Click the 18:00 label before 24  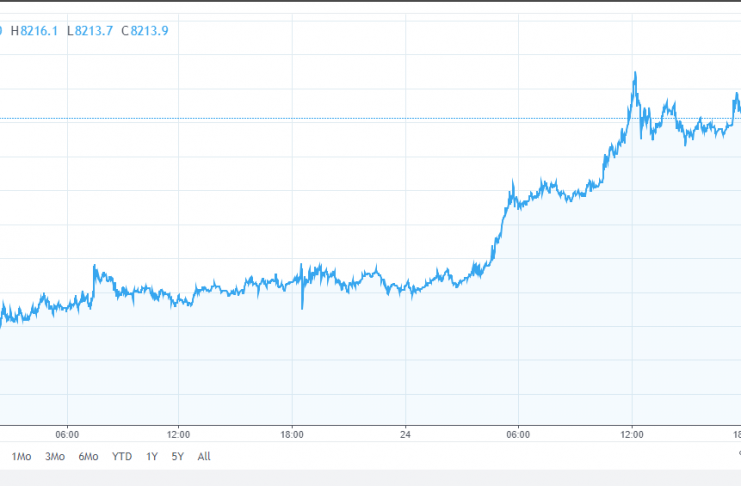(x=292, y=435)
